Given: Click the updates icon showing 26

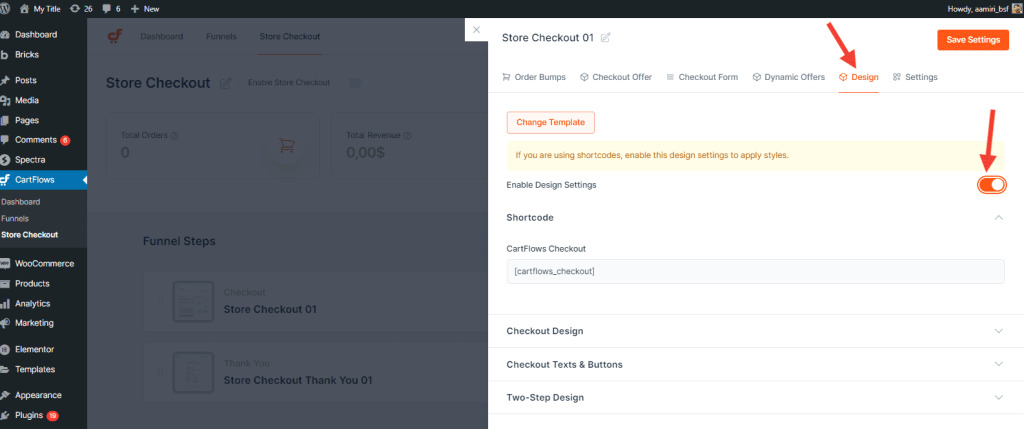Looking at the screenshot, I should 81,8.
